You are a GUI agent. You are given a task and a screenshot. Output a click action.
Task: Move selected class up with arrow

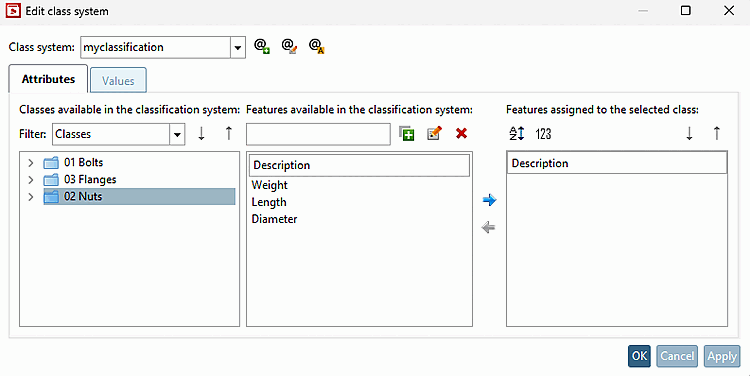pyautogui.click(x=229, y=134)
